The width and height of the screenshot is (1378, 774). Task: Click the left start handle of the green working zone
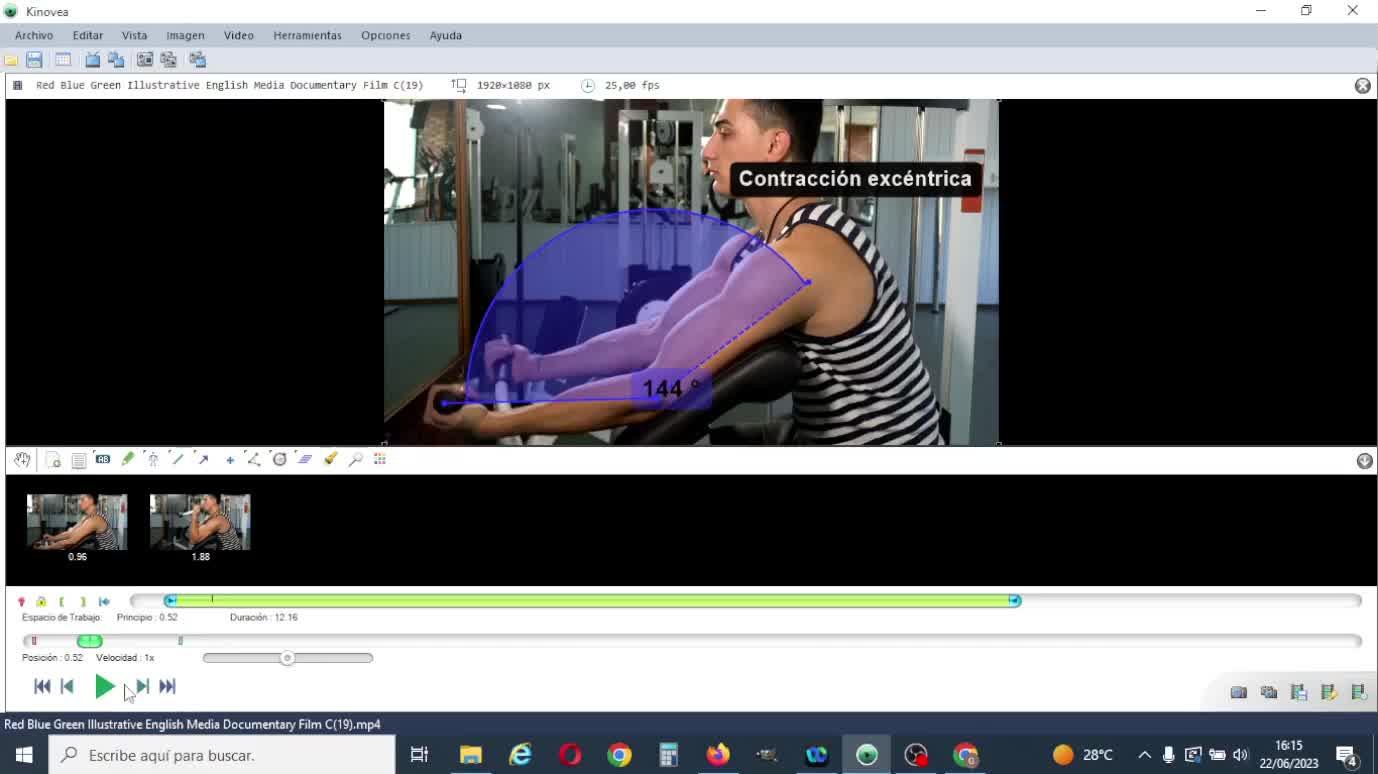170,600
